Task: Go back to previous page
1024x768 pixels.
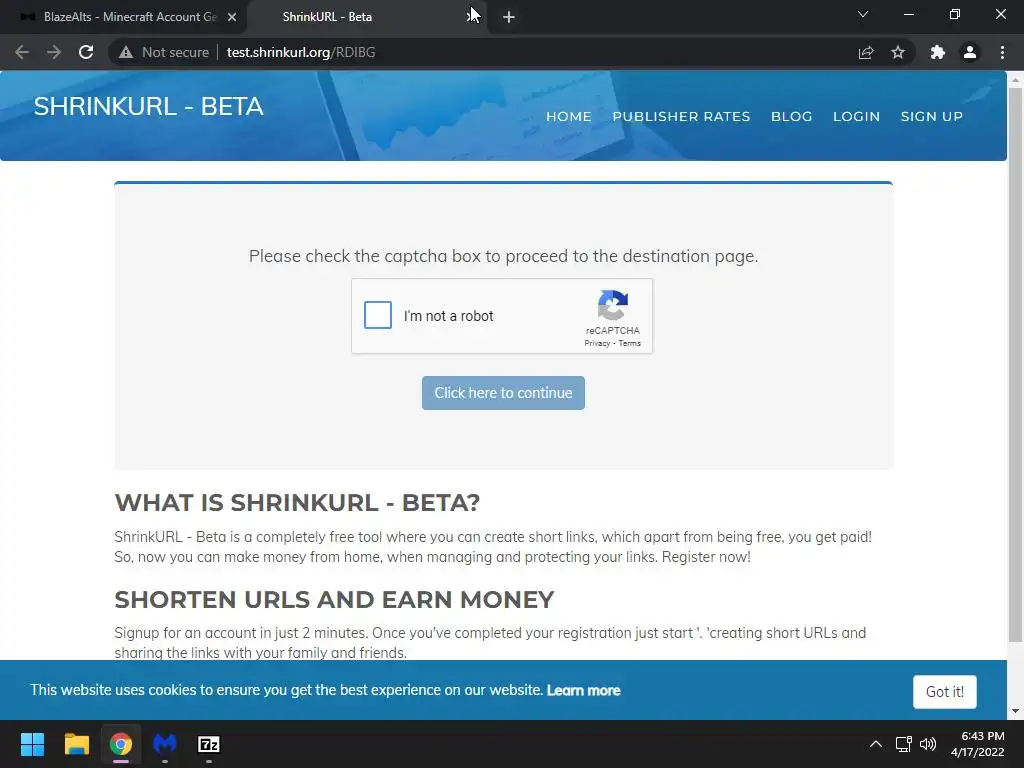Action: click(22, 52)
